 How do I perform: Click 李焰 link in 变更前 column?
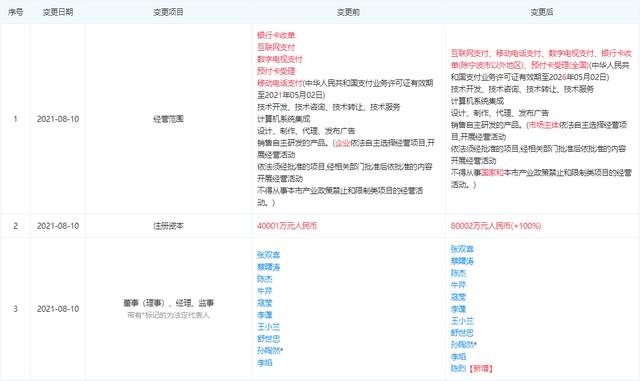pos(264,363)
